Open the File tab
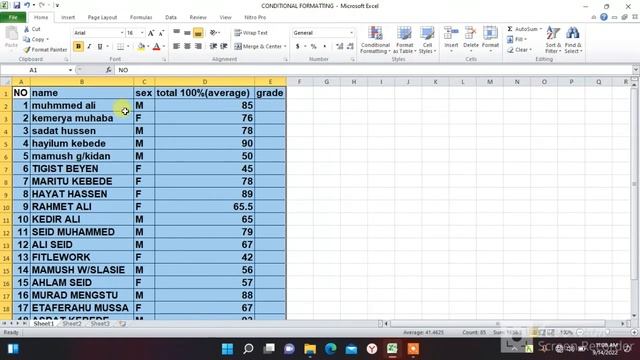This screenshot has height=360, width=640. (x=13, y=17)
